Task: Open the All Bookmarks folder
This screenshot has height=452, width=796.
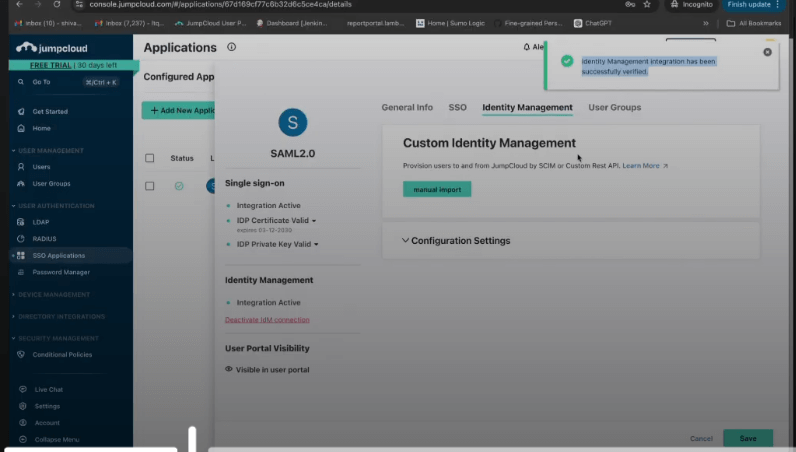Action: pyautogui.click(x=754, y=23)
